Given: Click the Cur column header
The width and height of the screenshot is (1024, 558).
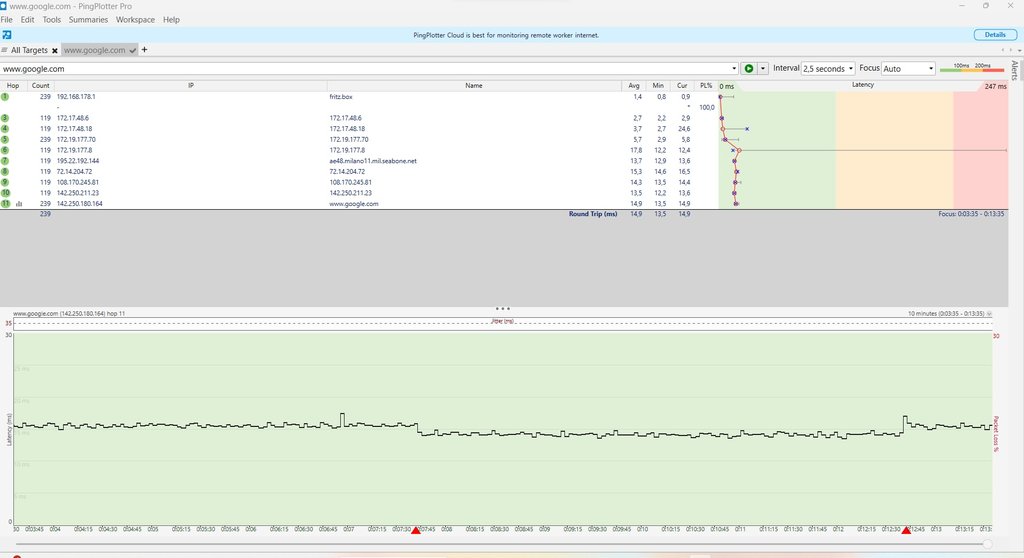Looking at the screenshot, I should (682, 86).
